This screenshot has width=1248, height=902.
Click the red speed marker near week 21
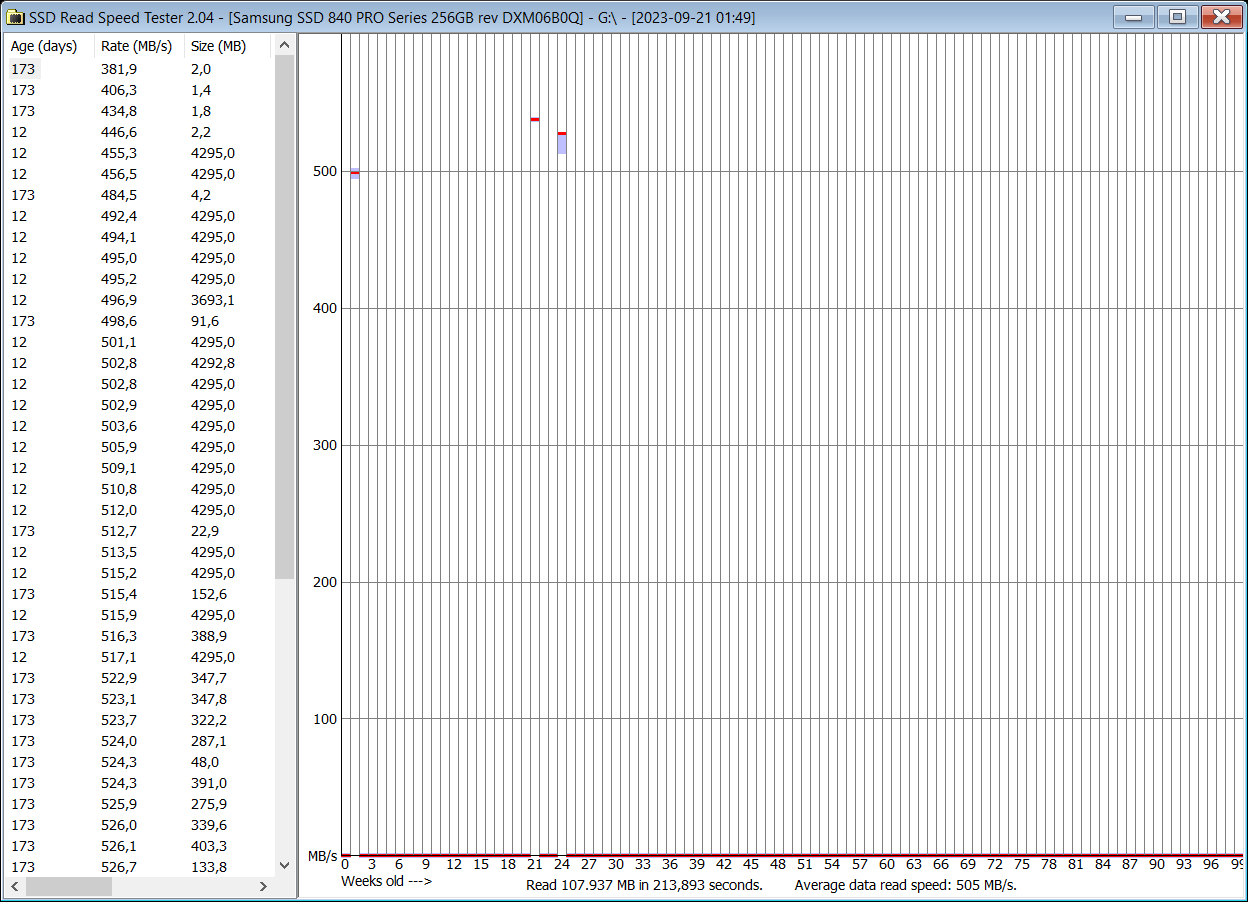coord(533,118)
